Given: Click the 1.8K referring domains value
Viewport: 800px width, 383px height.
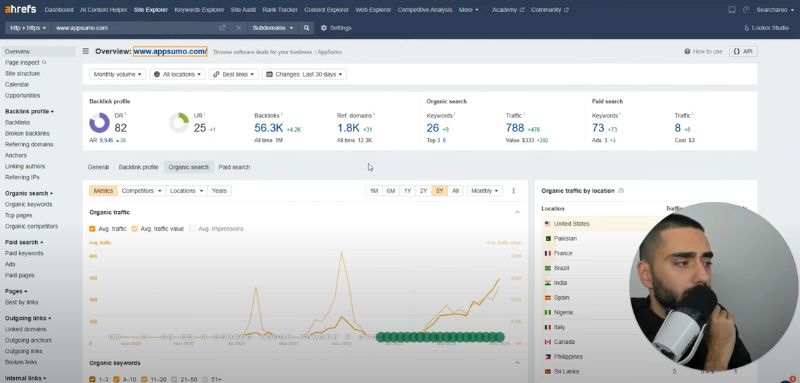Looking at the screenshot, I should click(348, 128).
